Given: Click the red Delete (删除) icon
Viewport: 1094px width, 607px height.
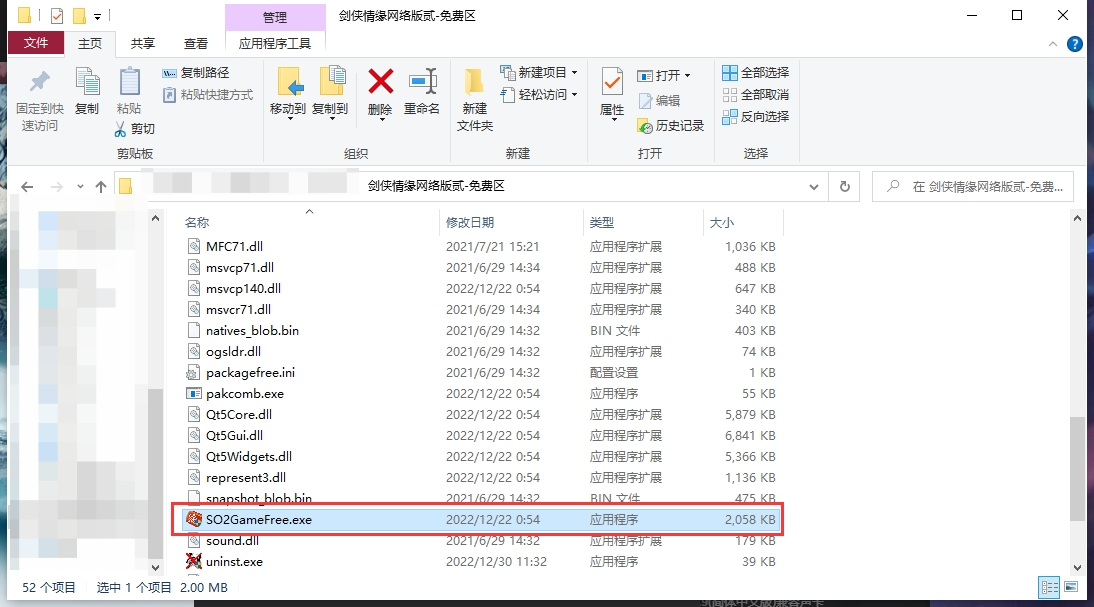Looking at the screenshot, I should (381, 82).
